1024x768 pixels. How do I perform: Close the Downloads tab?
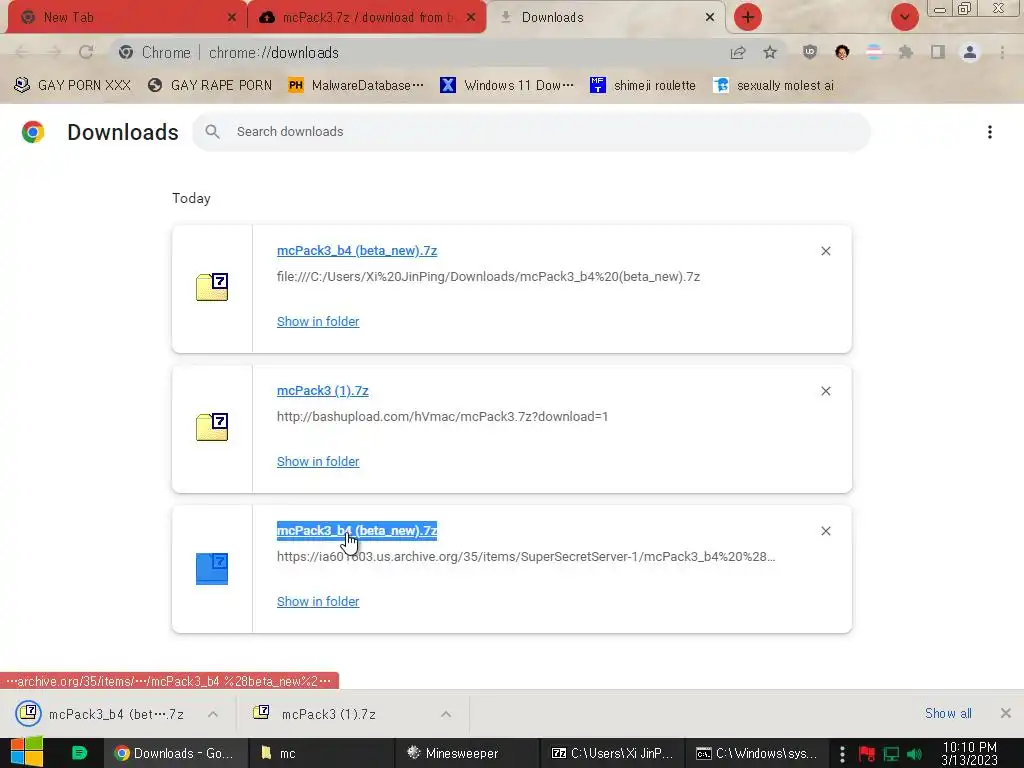coord(710,18)
